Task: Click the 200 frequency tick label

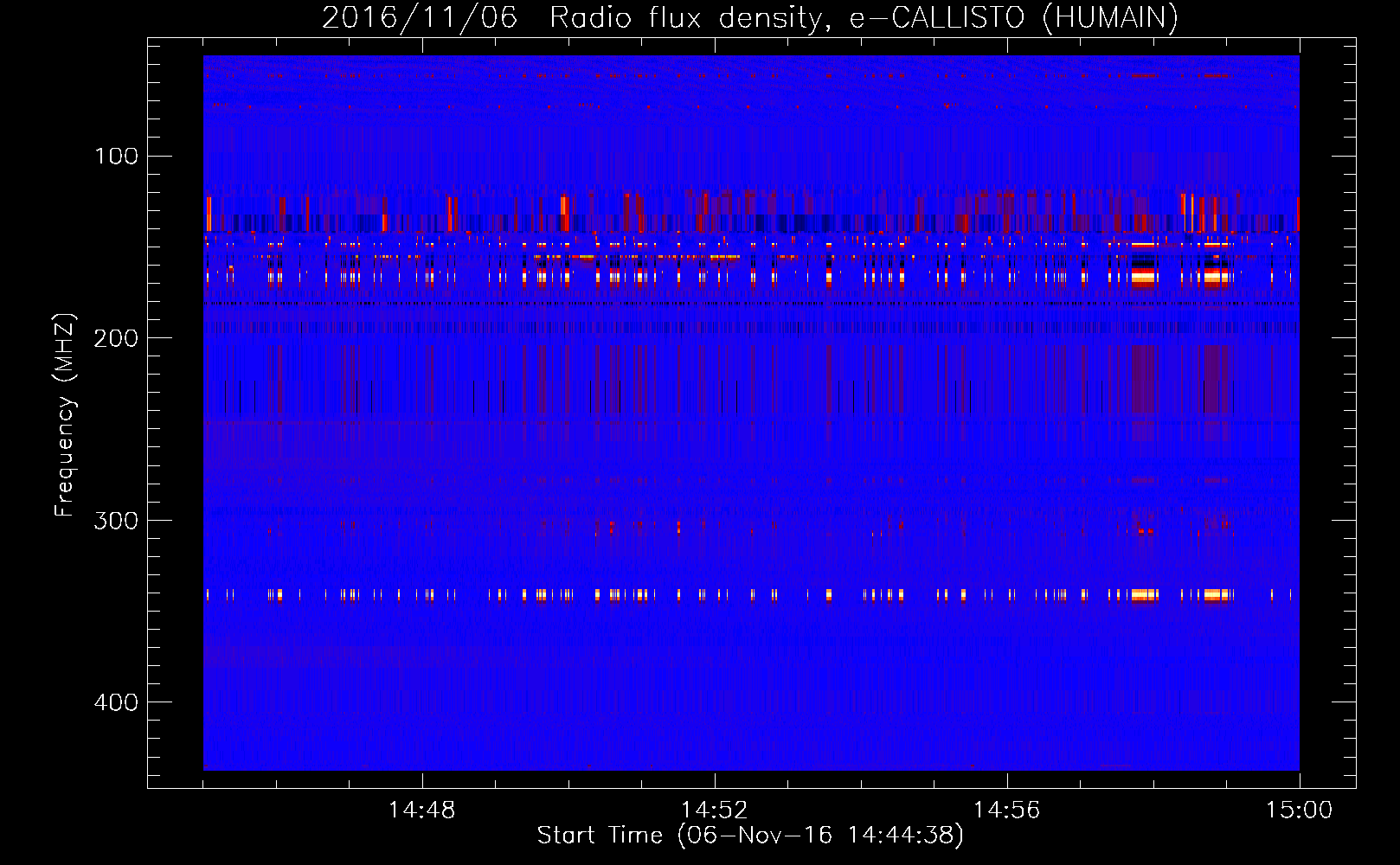Action: coord(117,338)
